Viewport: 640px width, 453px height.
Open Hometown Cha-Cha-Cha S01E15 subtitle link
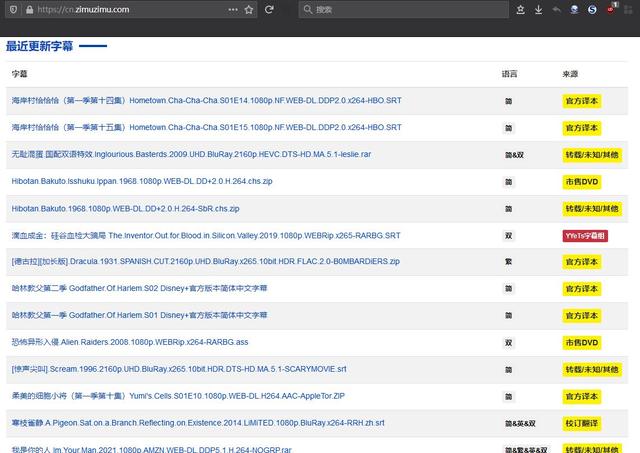click(x=207, y=127)
